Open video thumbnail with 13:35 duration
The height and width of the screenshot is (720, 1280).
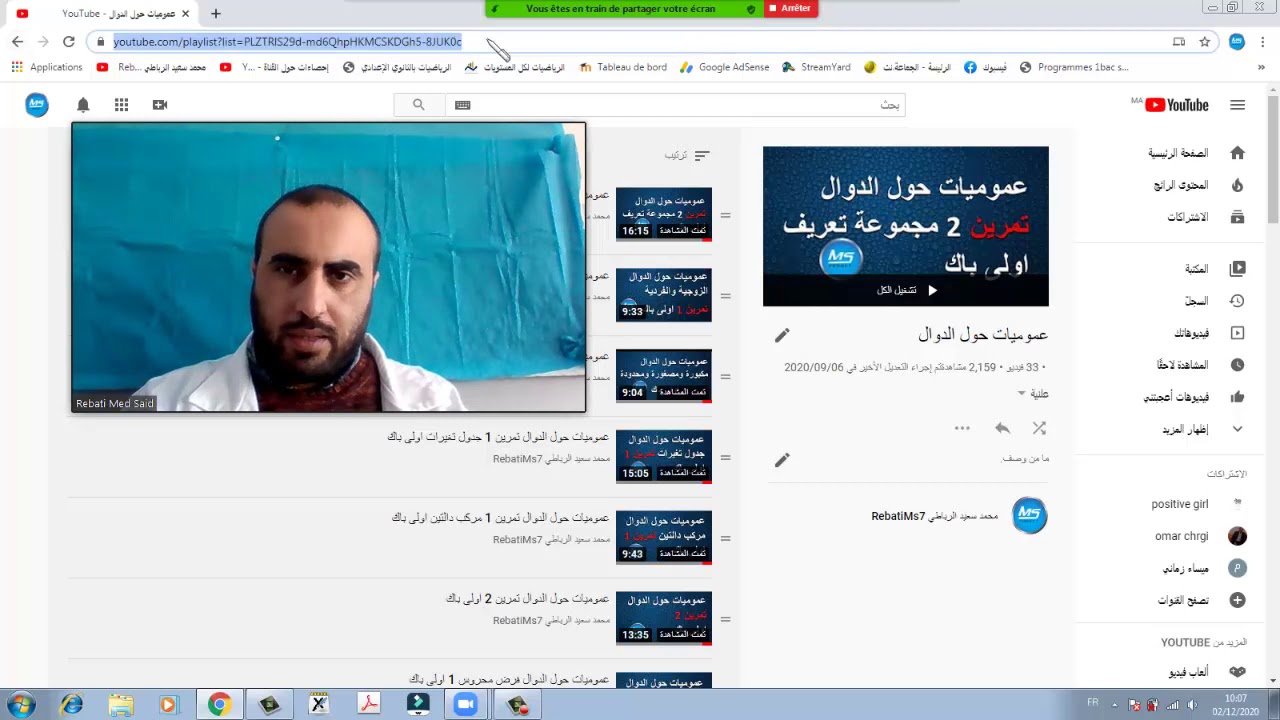tap(664, 619)
